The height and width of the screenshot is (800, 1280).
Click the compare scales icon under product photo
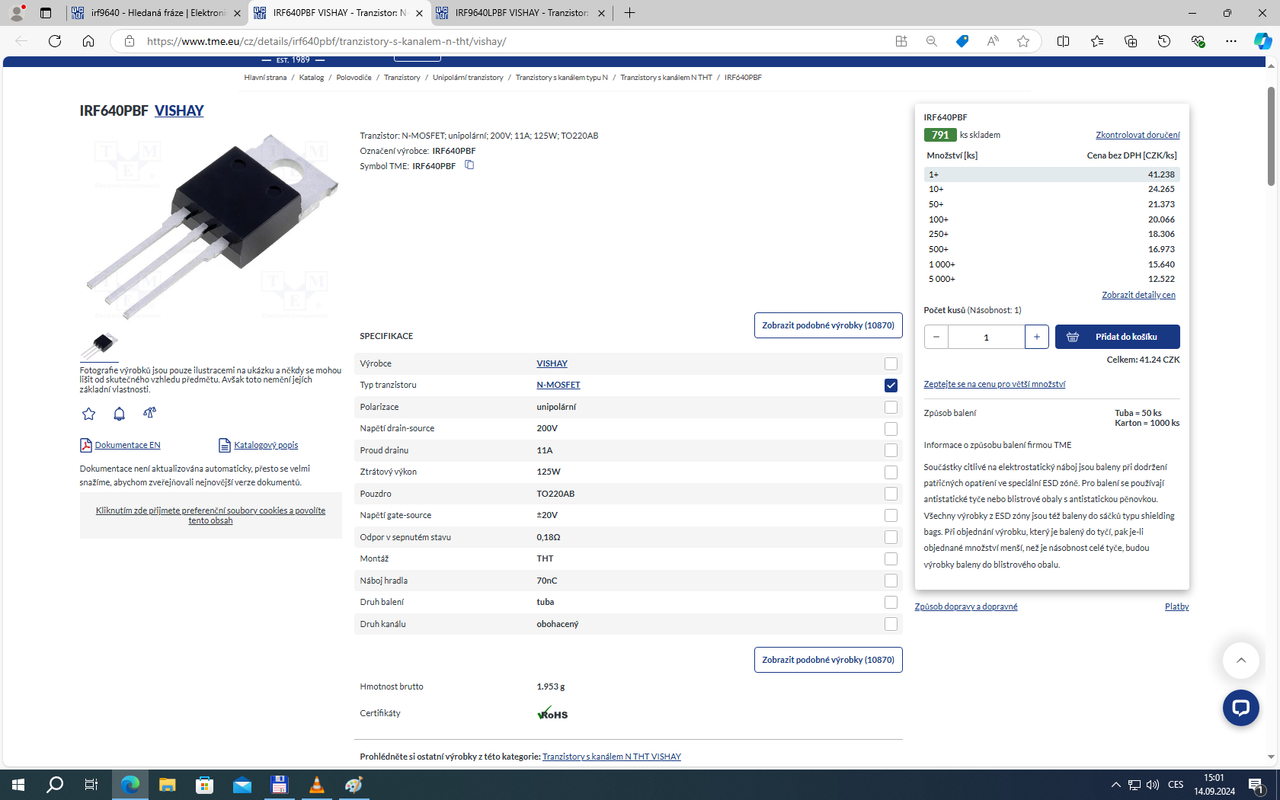150,412
